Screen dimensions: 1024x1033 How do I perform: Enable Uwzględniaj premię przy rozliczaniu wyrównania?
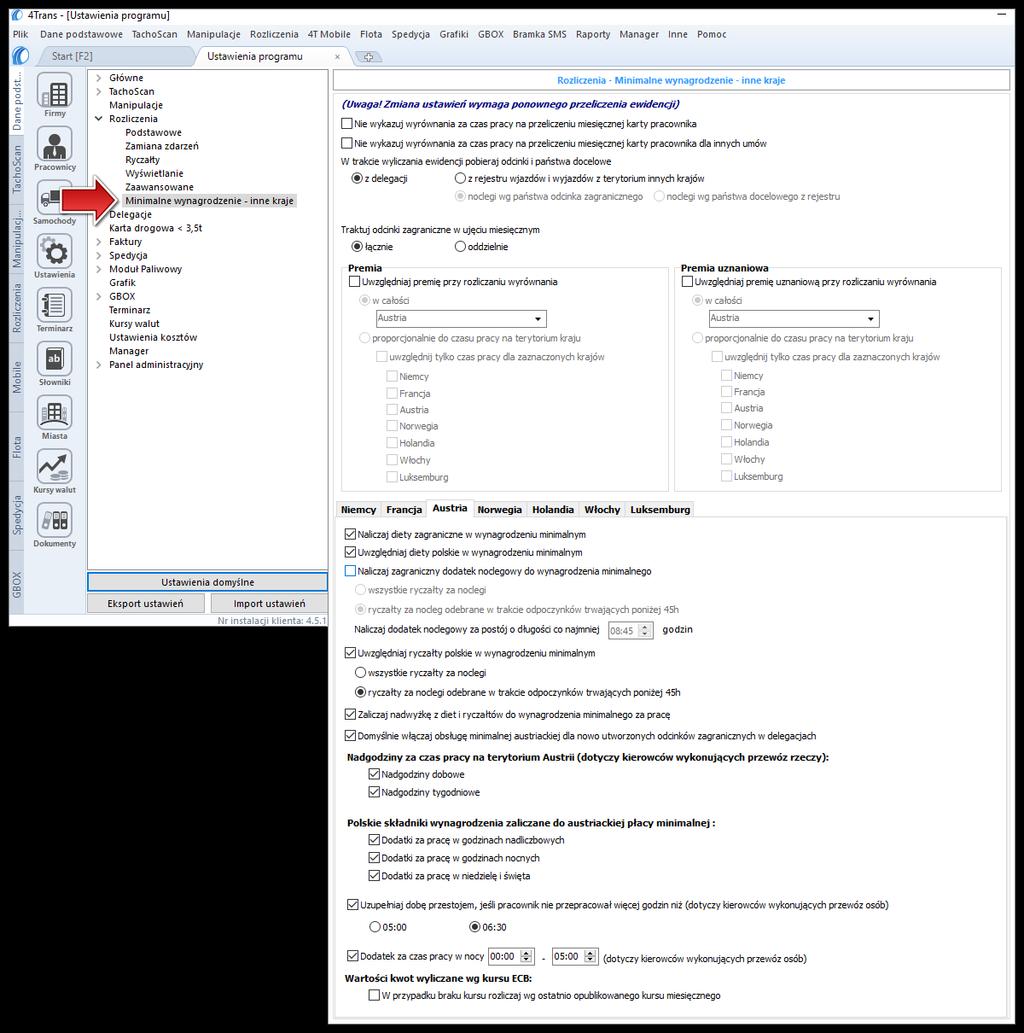click(x=355, y=281)
